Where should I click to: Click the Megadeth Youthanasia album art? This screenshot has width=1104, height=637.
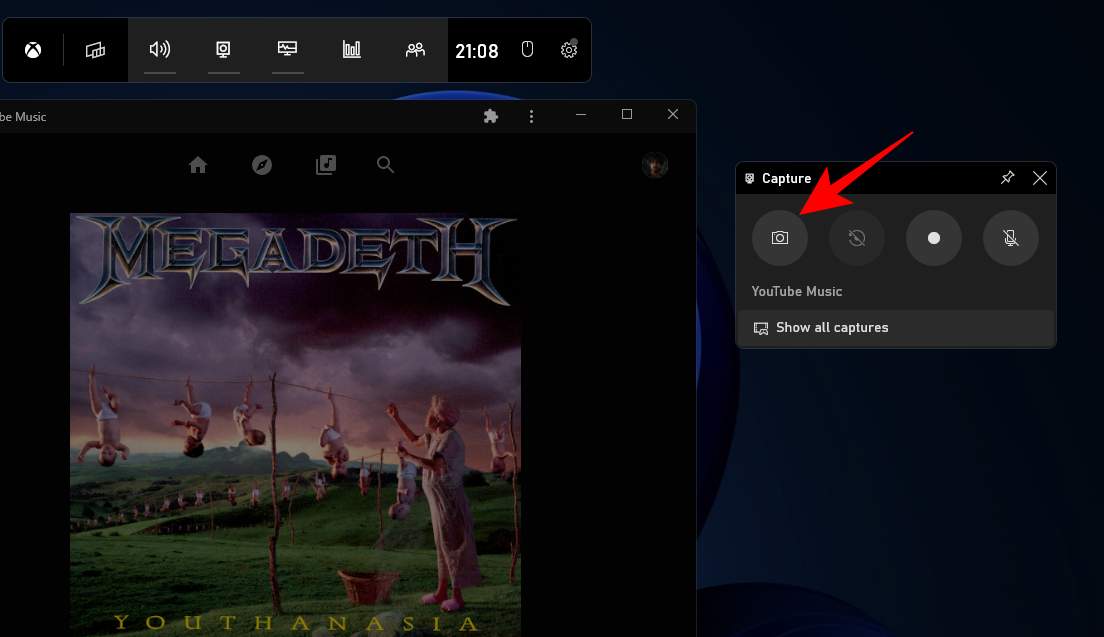(x=295, y=425)
